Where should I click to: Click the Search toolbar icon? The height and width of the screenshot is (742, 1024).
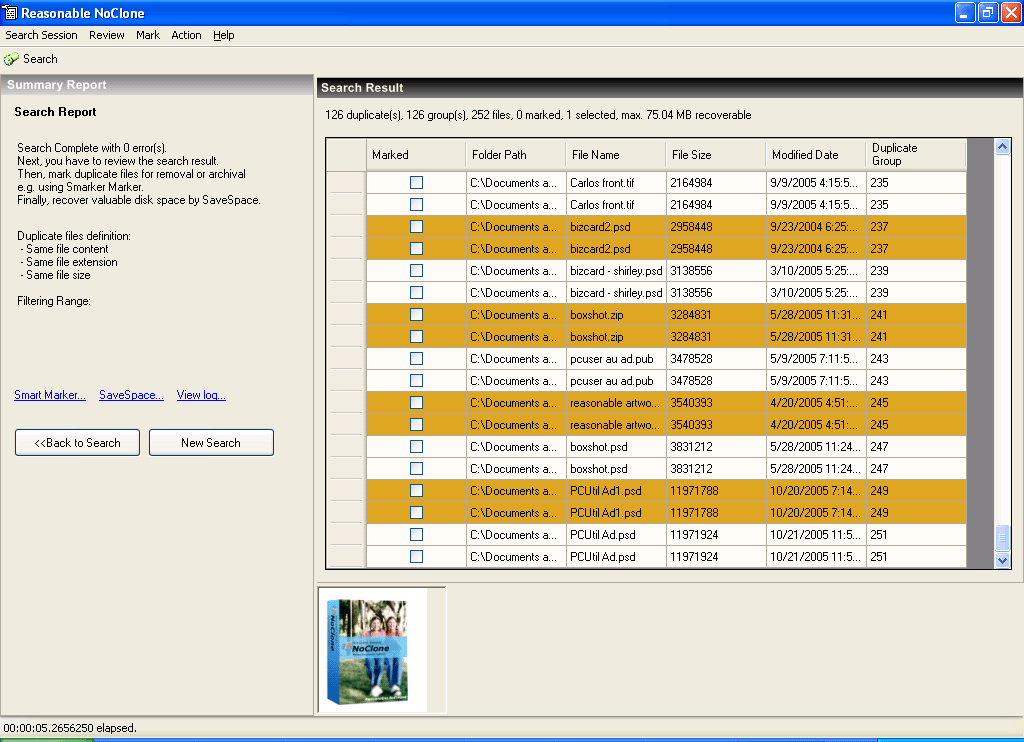12,60
